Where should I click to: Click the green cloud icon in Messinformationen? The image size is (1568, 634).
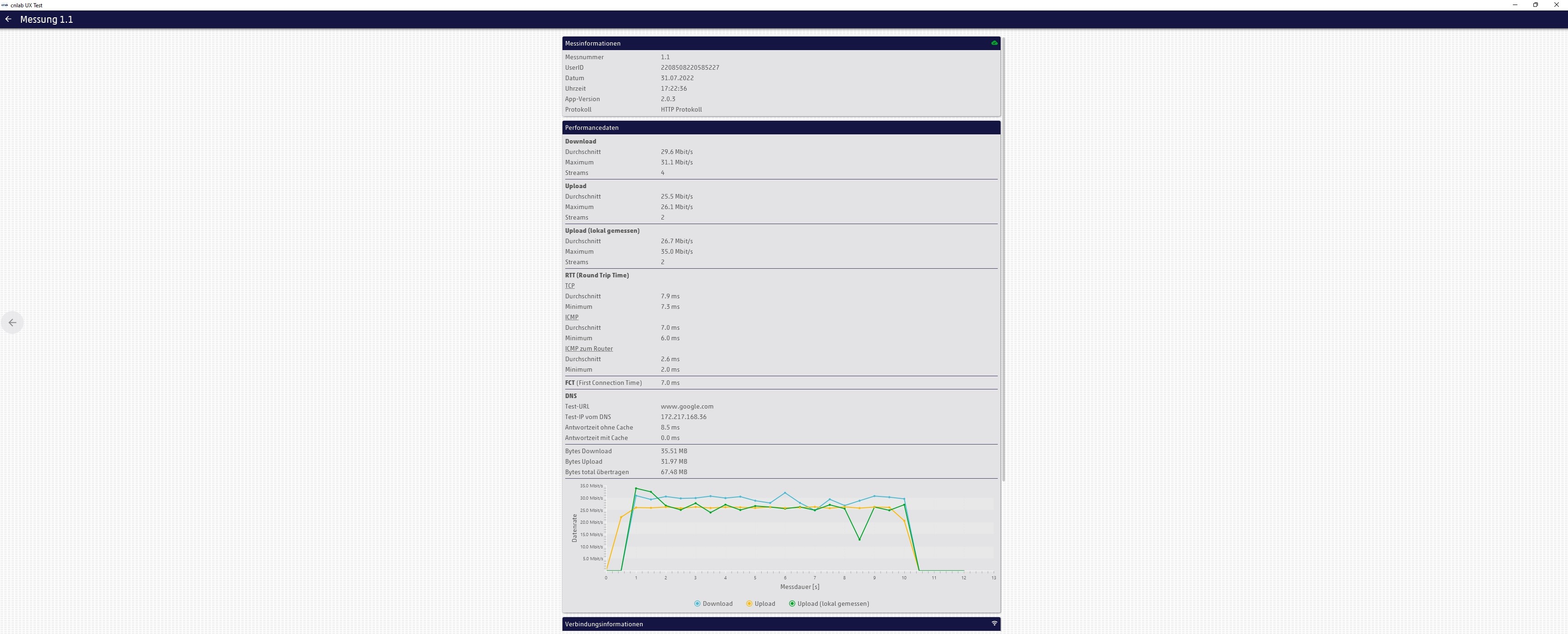pos(994,43)
